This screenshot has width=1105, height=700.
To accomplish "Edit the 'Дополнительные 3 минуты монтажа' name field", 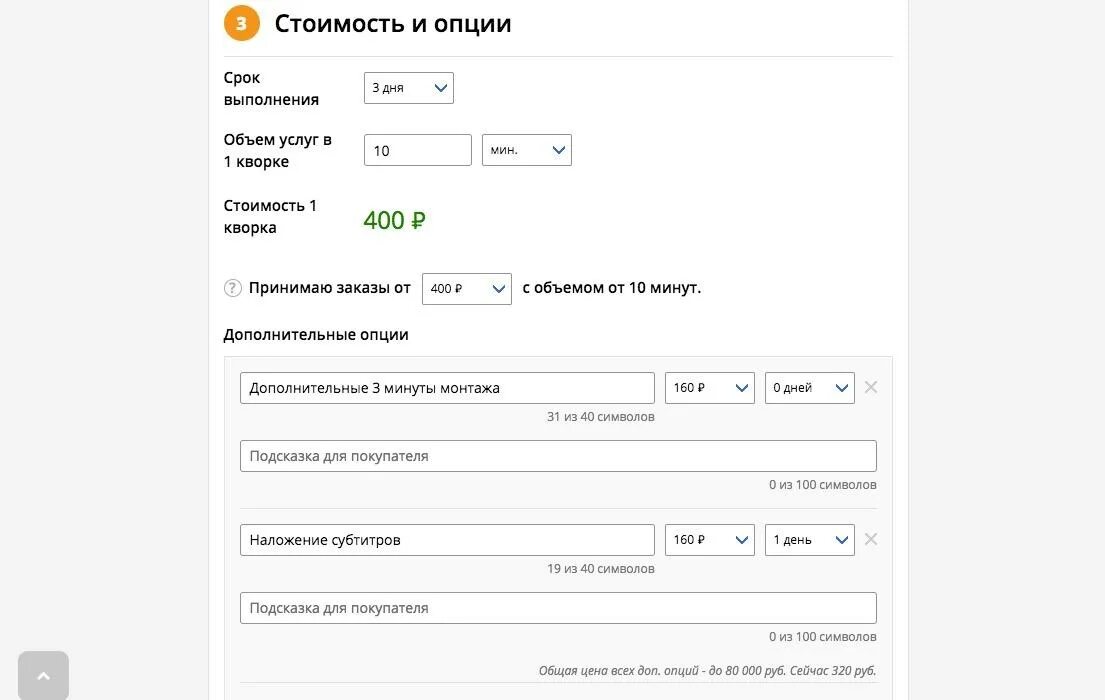I will click(447, 388).
